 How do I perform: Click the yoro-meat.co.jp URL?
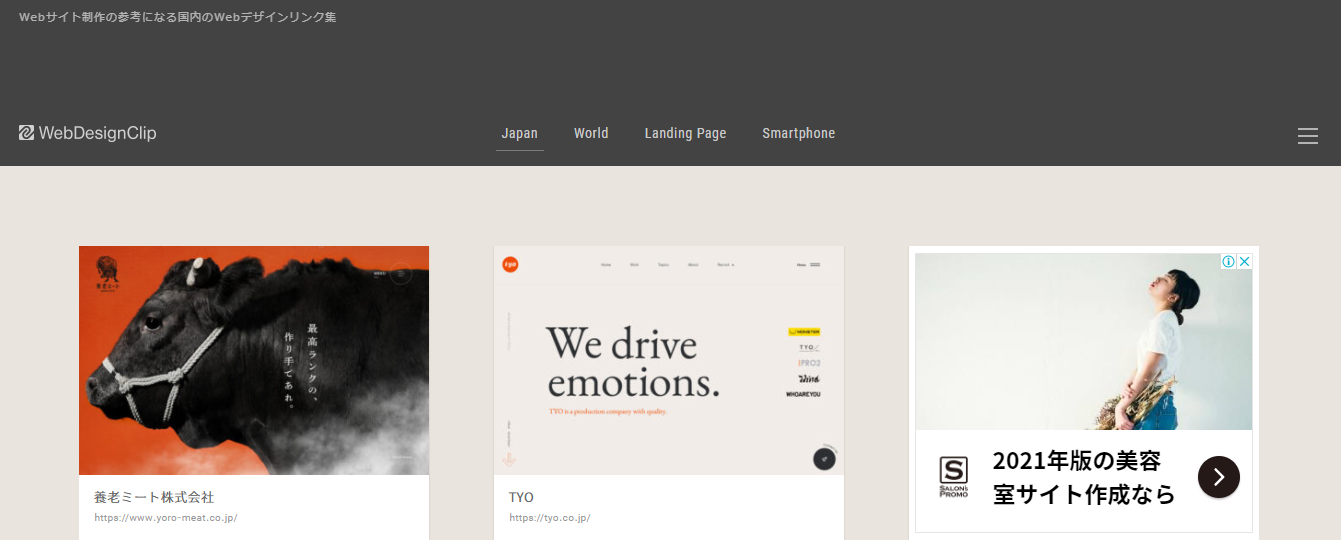[x=166, y=518]
